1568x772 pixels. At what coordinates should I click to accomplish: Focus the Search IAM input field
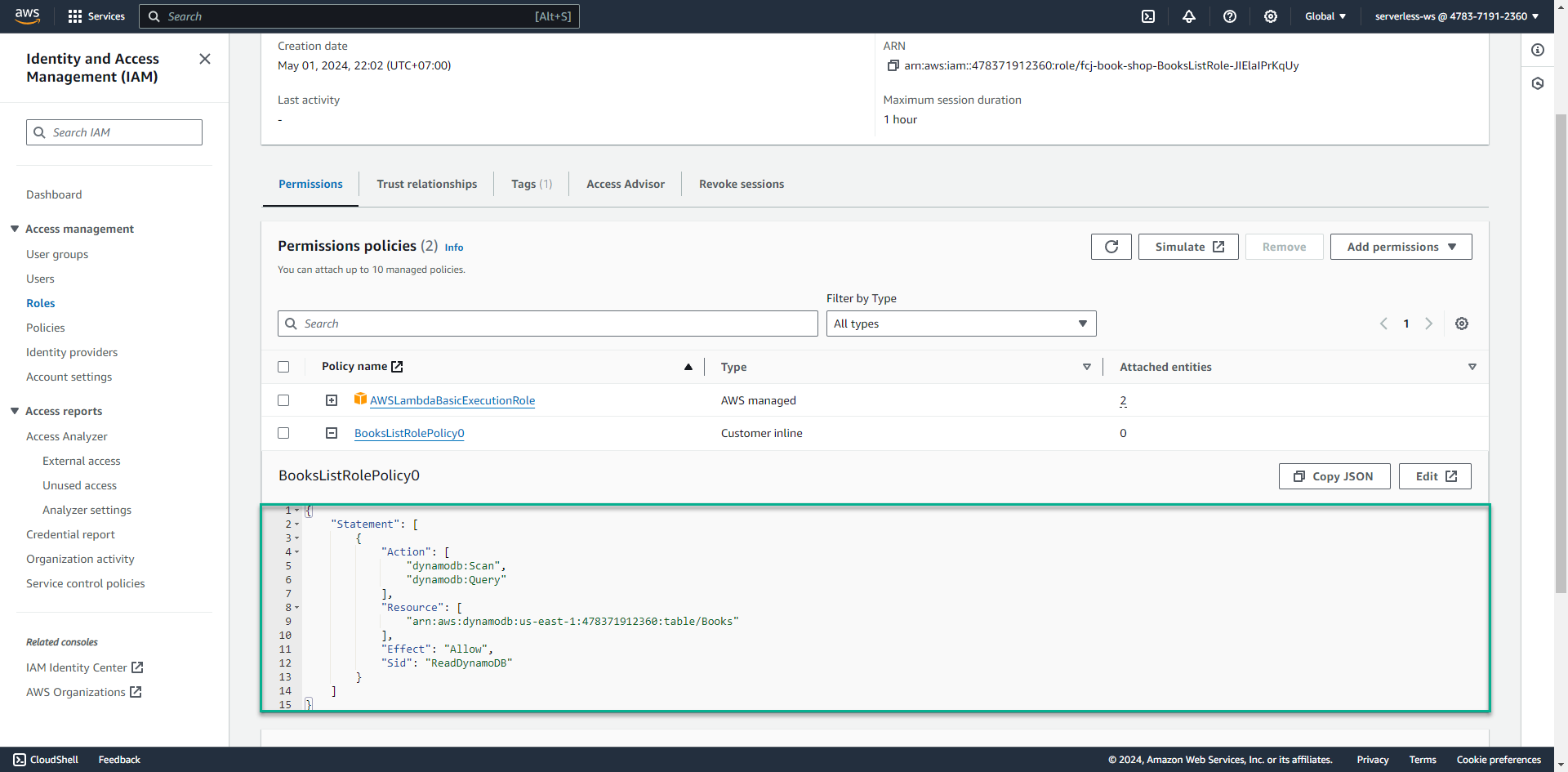click(x=114, y=132)
